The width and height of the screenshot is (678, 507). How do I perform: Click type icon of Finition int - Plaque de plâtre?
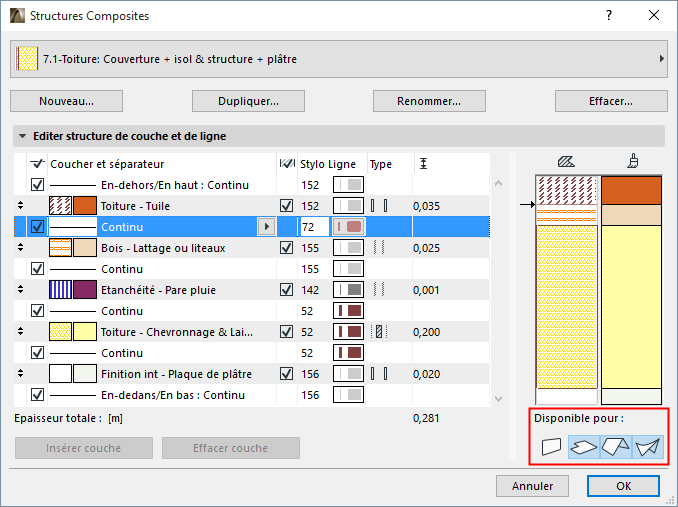379,373
